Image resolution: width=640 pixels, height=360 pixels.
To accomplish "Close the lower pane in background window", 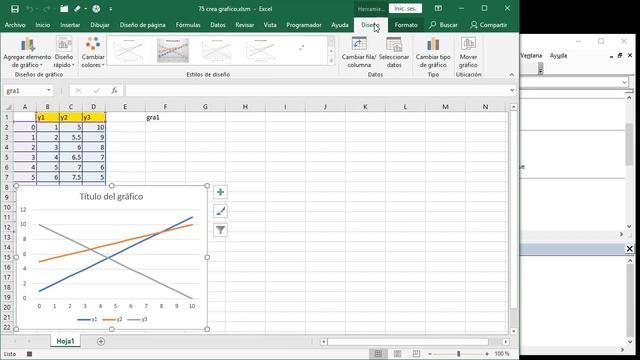I will coord(629,249).
